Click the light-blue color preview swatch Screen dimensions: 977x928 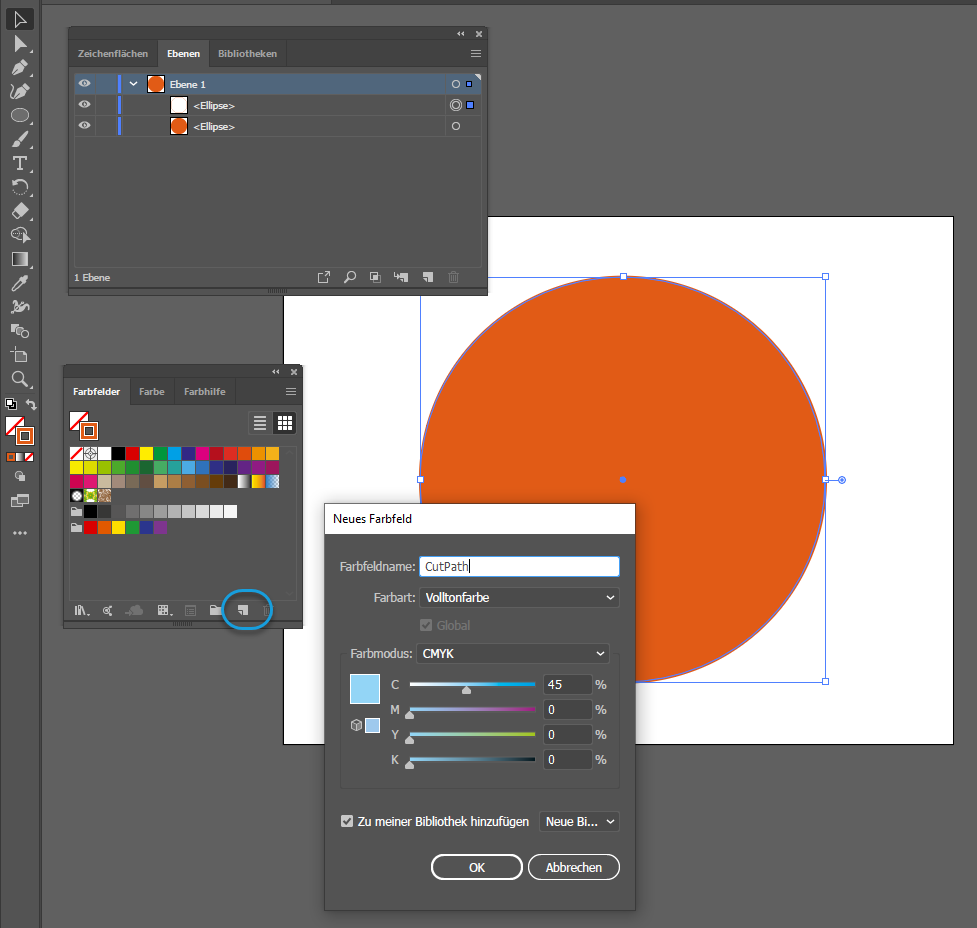click(x=365, y=689)
